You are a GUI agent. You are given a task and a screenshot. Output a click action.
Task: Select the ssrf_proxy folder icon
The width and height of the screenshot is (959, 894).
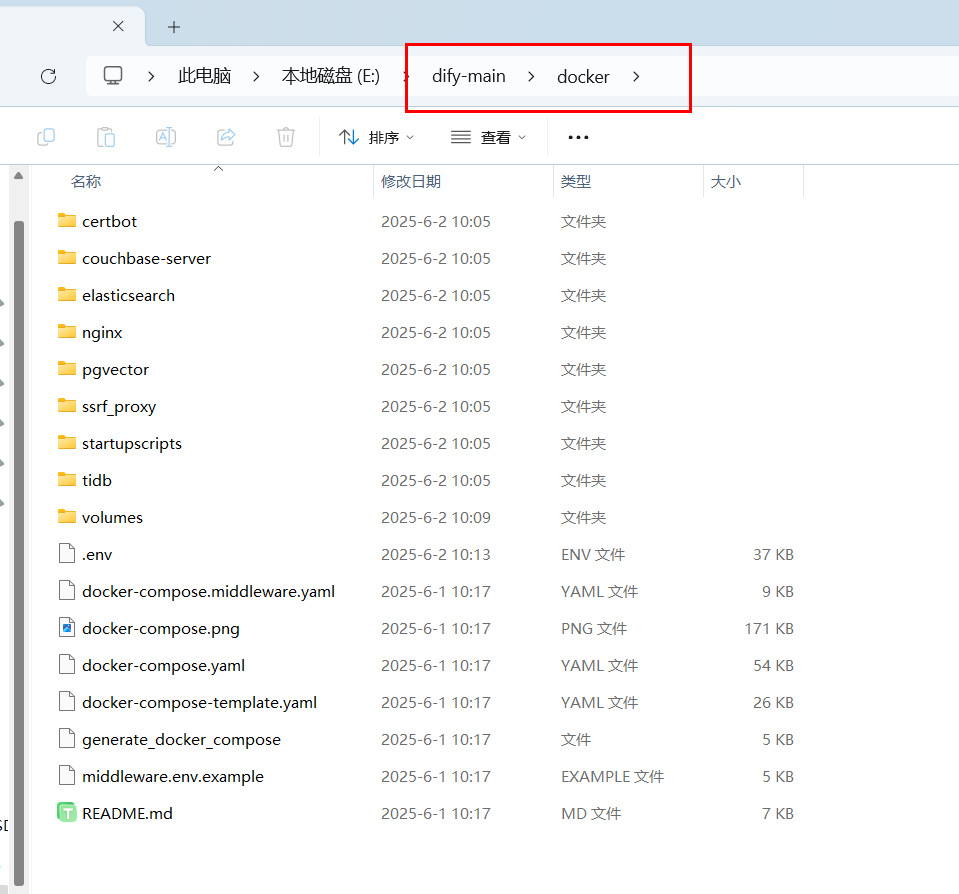tap(67, 405)
